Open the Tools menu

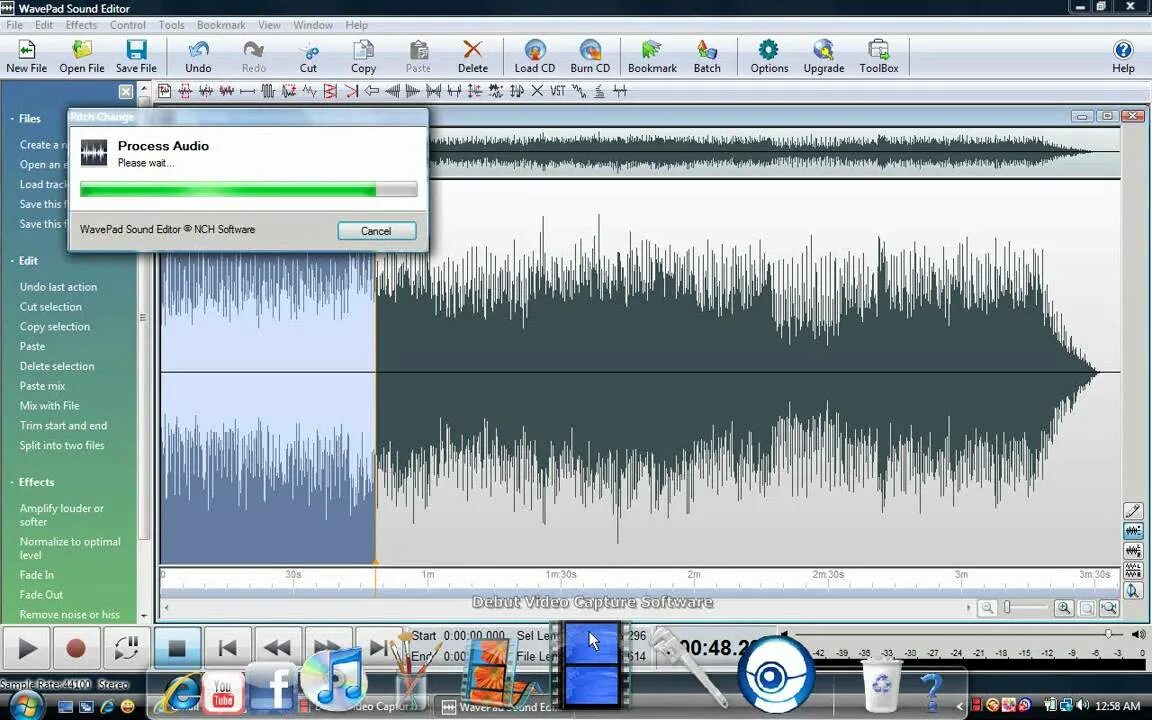(x=171, y=25)
